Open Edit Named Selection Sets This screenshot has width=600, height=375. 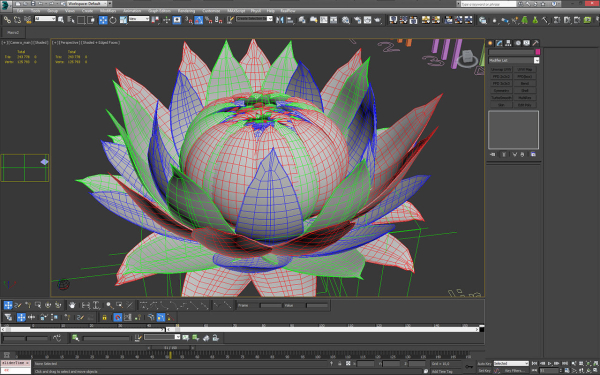coord(230,20)
